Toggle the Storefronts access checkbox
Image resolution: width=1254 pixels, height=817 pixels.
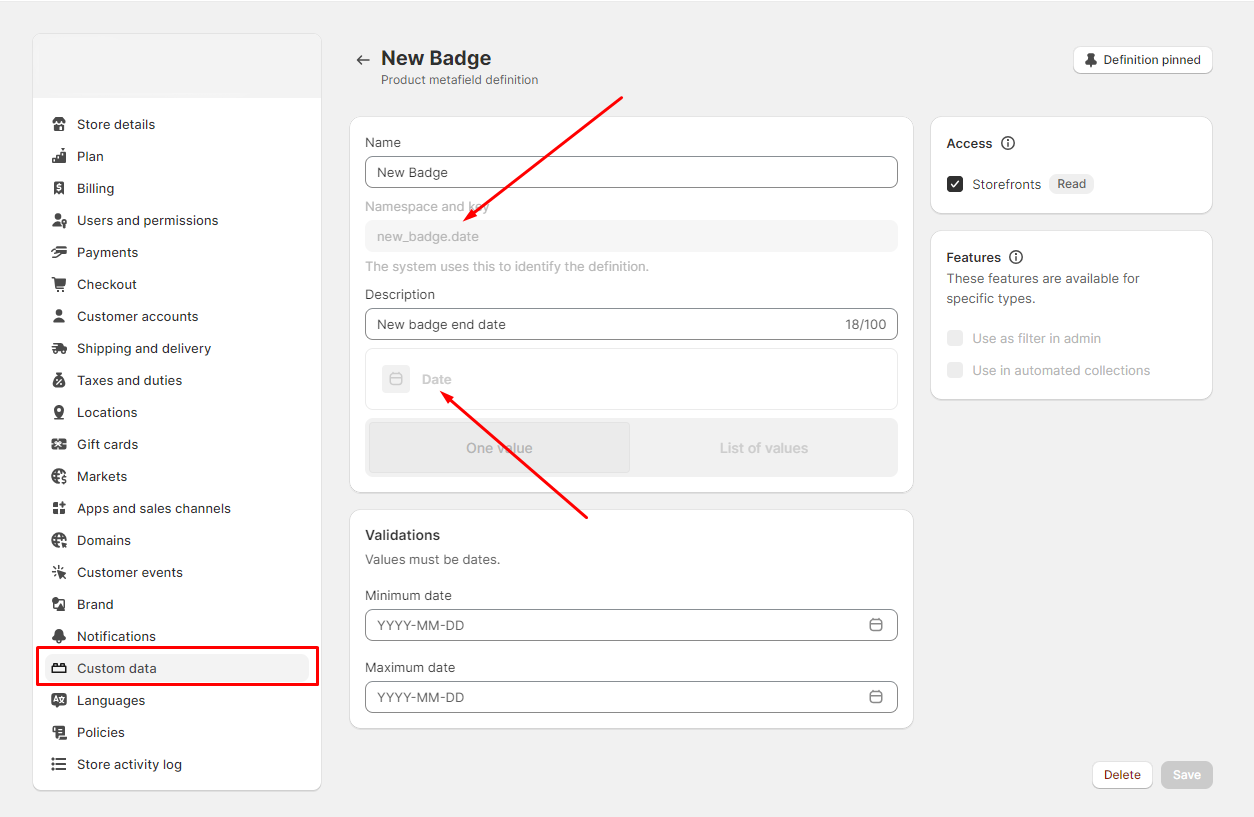click(955, 184)
